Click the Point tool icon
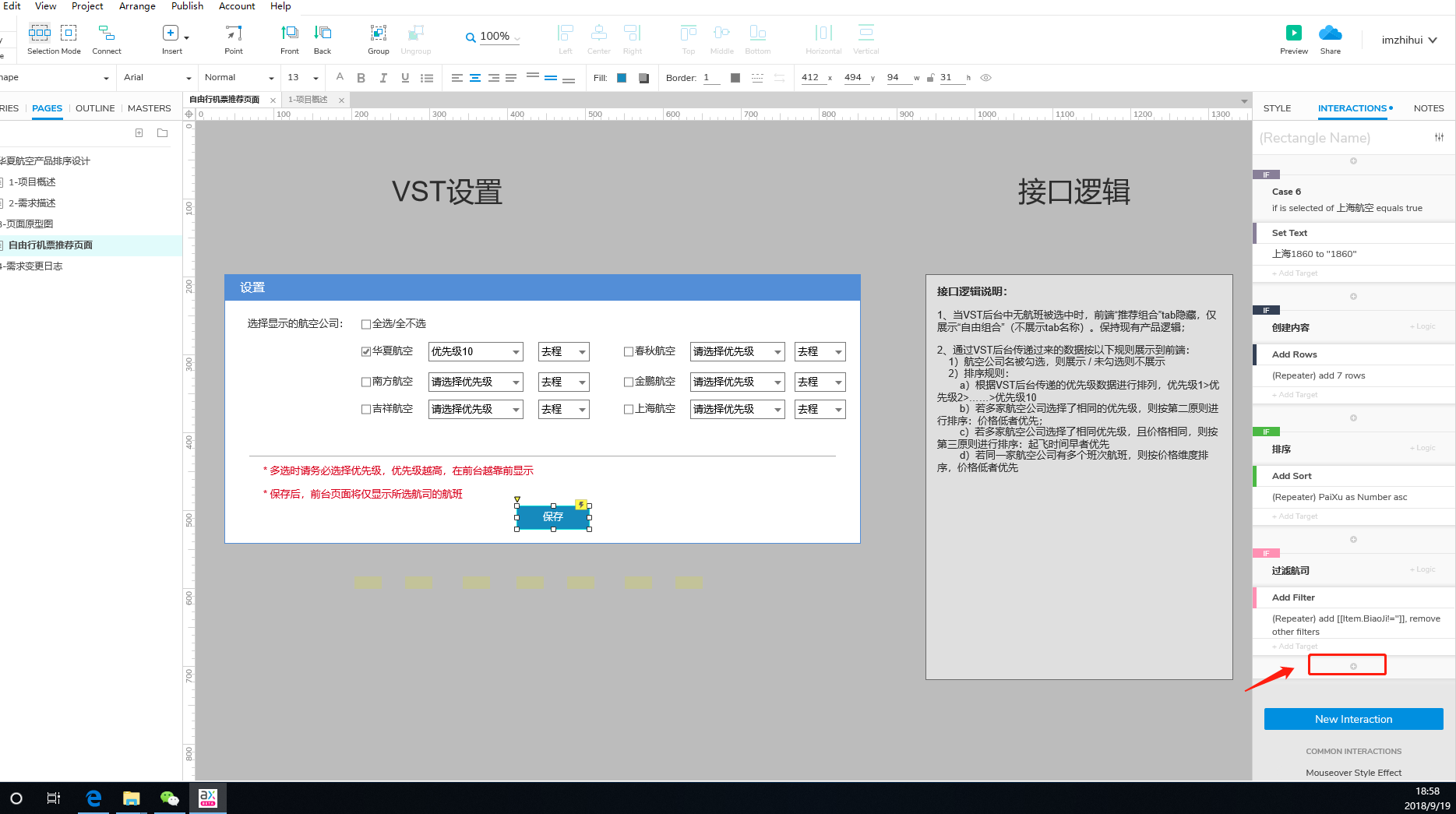Screen dimensions: 1456x814 pos(234,33)
